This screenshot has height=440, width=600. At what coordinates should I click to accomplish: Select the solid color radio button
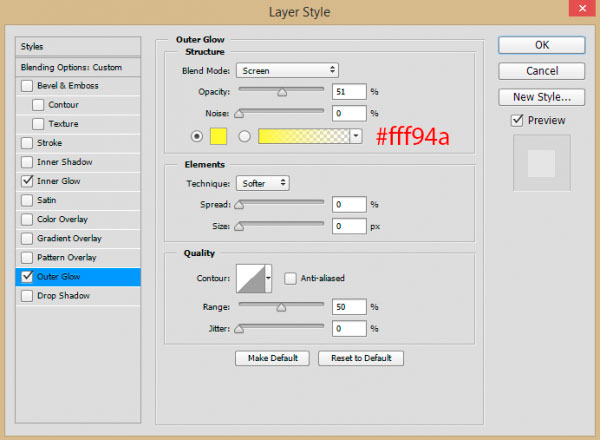click(197, 136)
